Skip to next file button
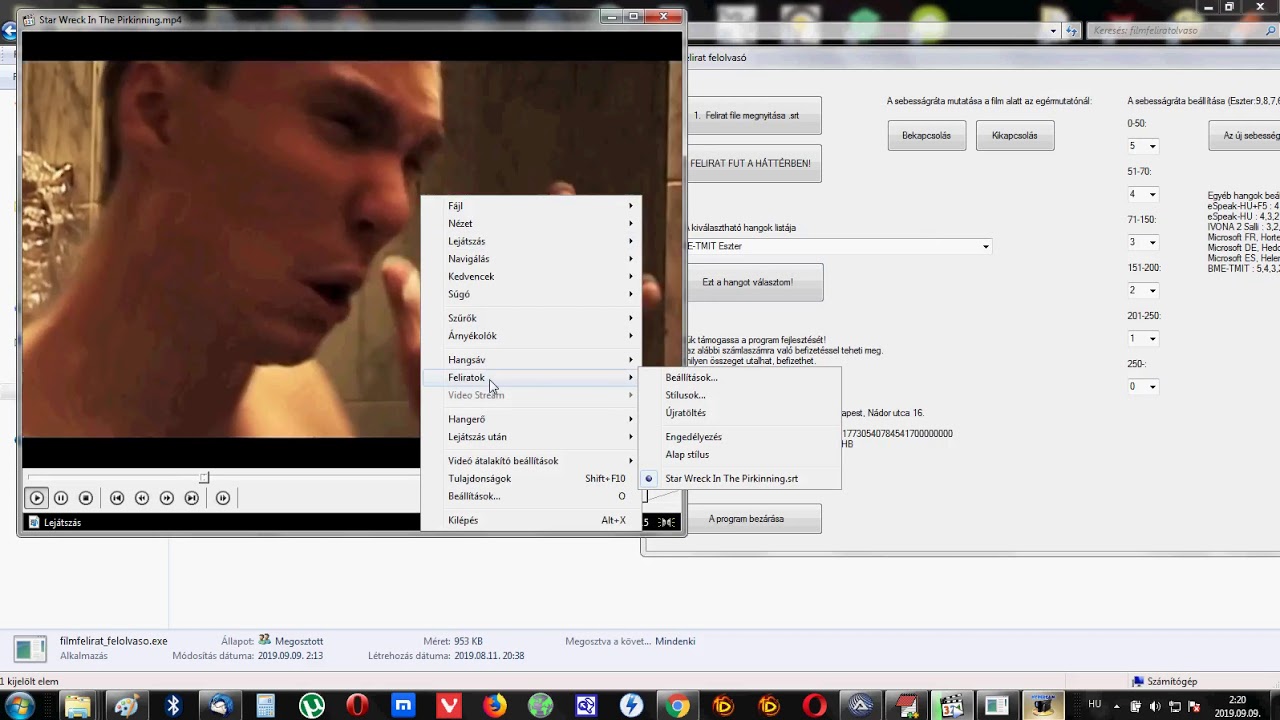The image size is (1280, 720). coord(192,498)
